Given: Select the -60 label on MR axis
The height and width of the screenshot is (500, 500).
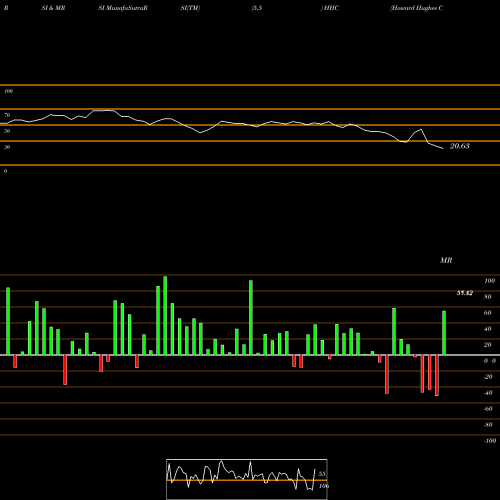Looking at the screenshot, I should (x=488, y=409).
